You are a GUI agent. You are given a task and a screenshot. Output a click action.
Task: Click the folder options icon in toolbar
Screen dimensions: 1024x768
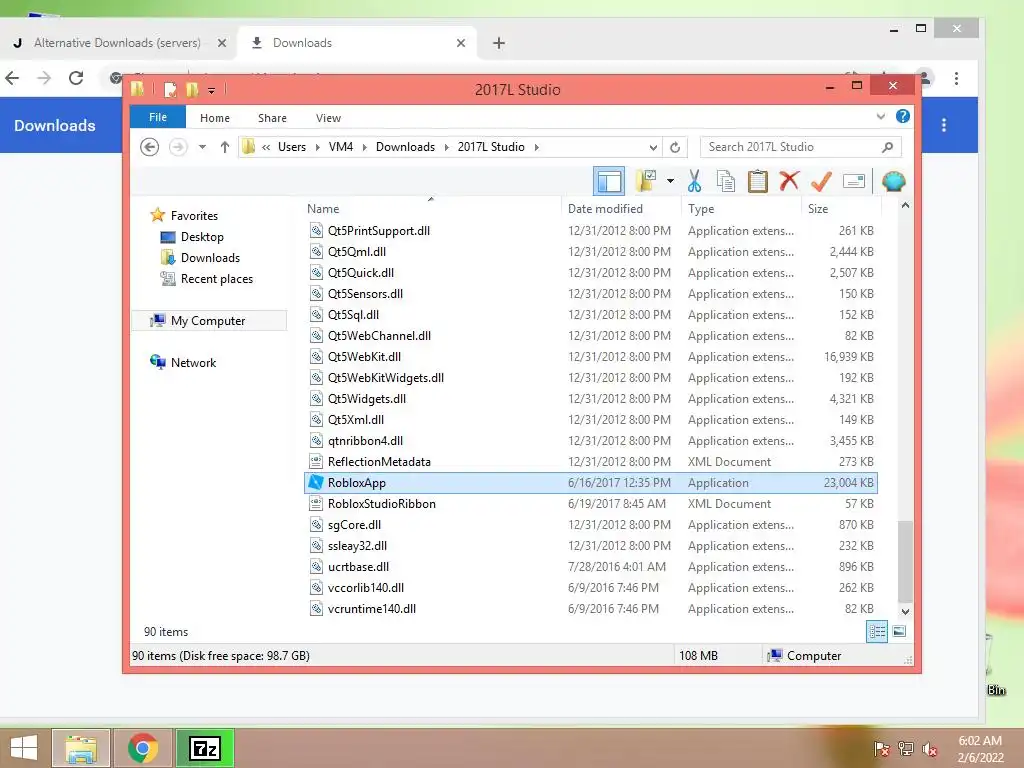(646, 181)
